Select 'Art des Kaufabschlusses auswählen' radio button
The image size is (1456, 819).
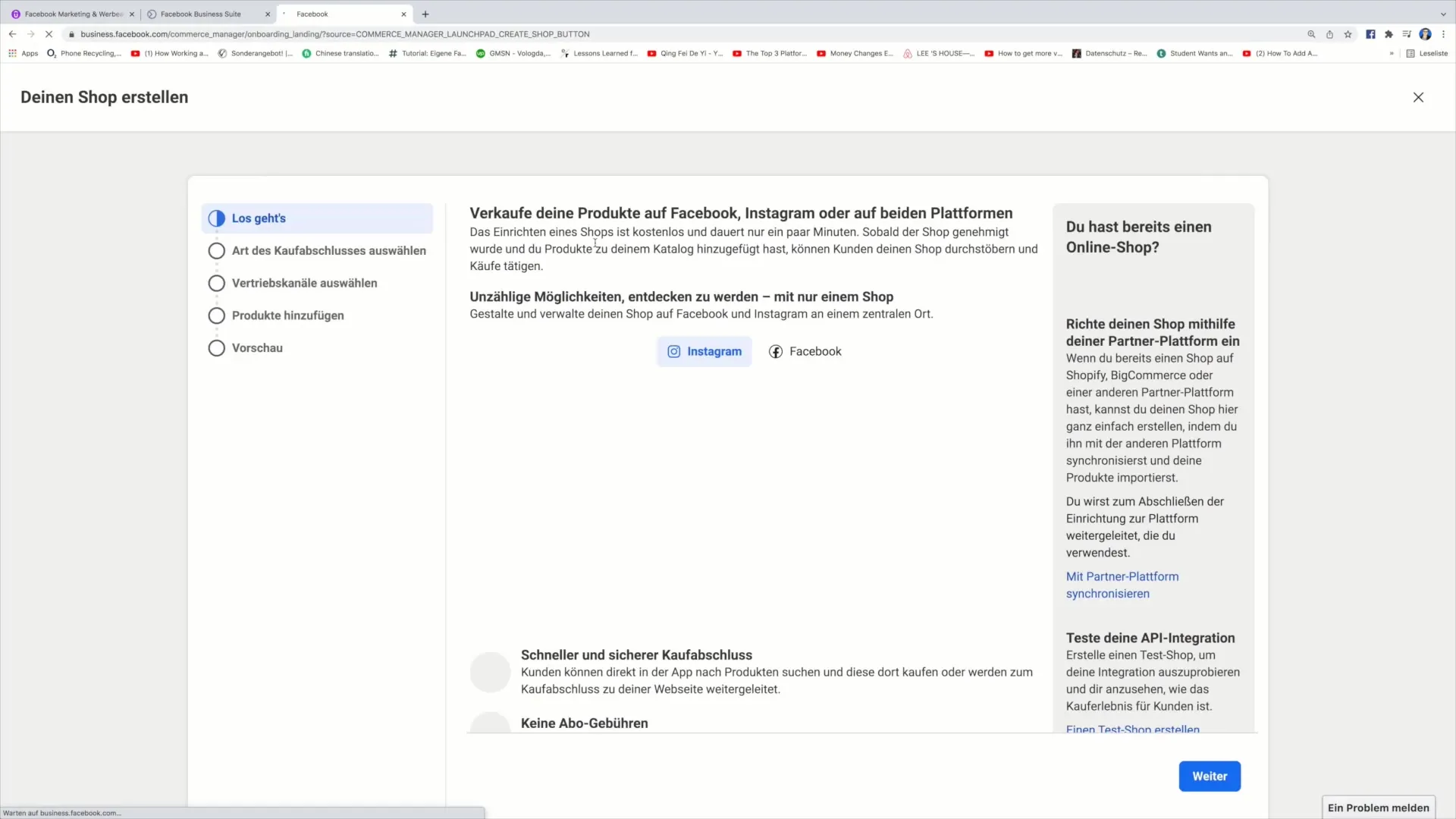(216, 250)
